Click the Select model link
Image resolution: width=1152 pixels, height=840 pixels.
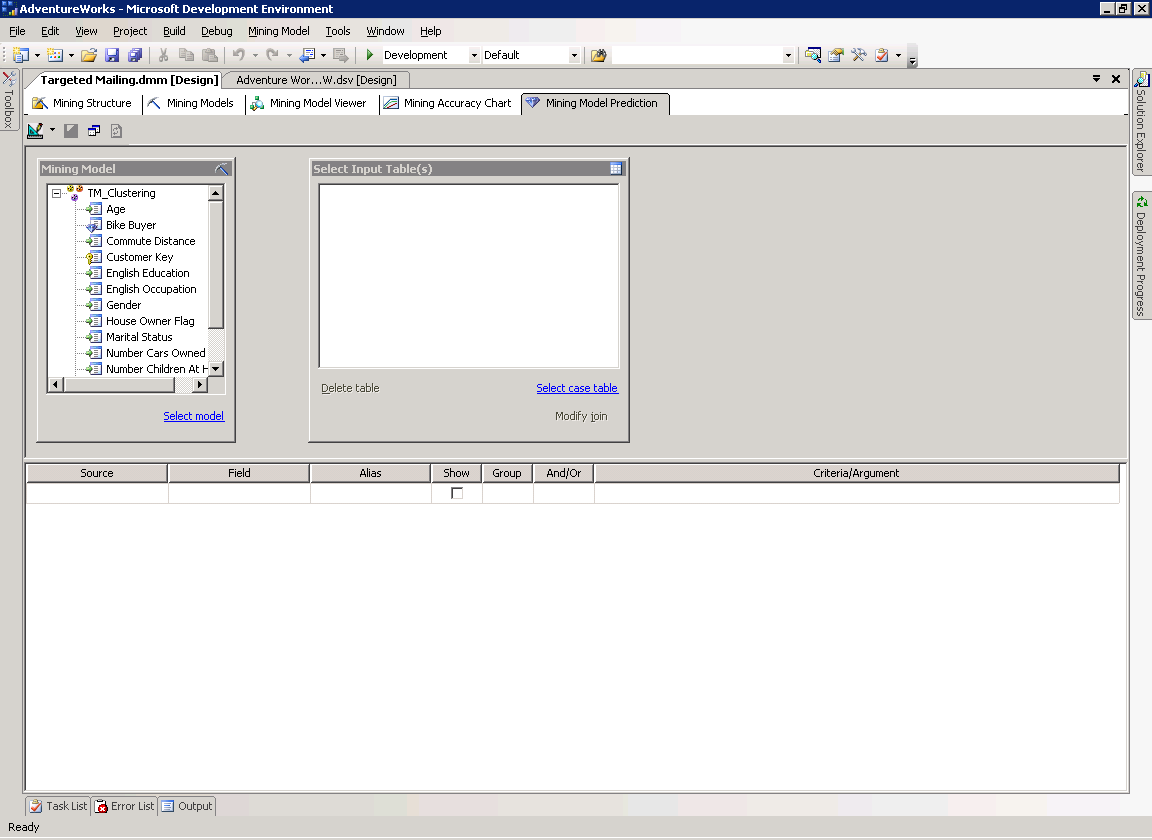(x=193, y=416)
